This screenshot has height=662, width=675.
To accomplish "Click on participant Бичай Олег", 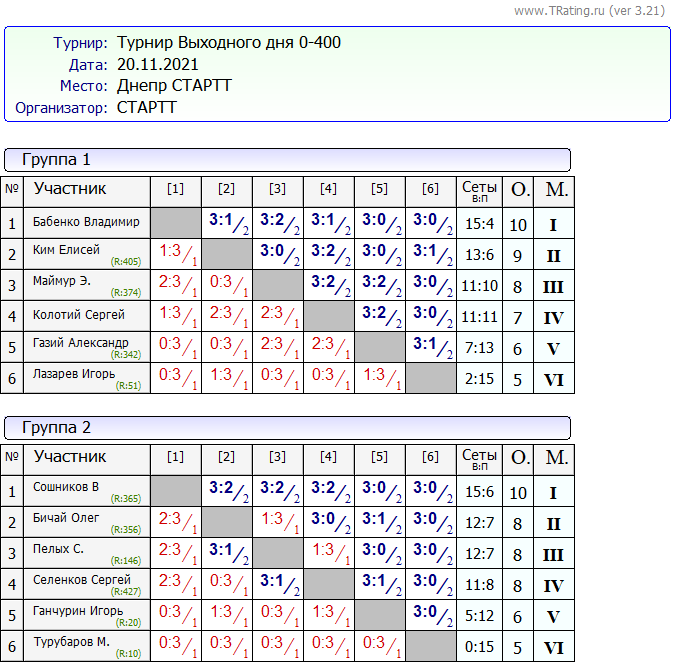I will click(66, 518).
